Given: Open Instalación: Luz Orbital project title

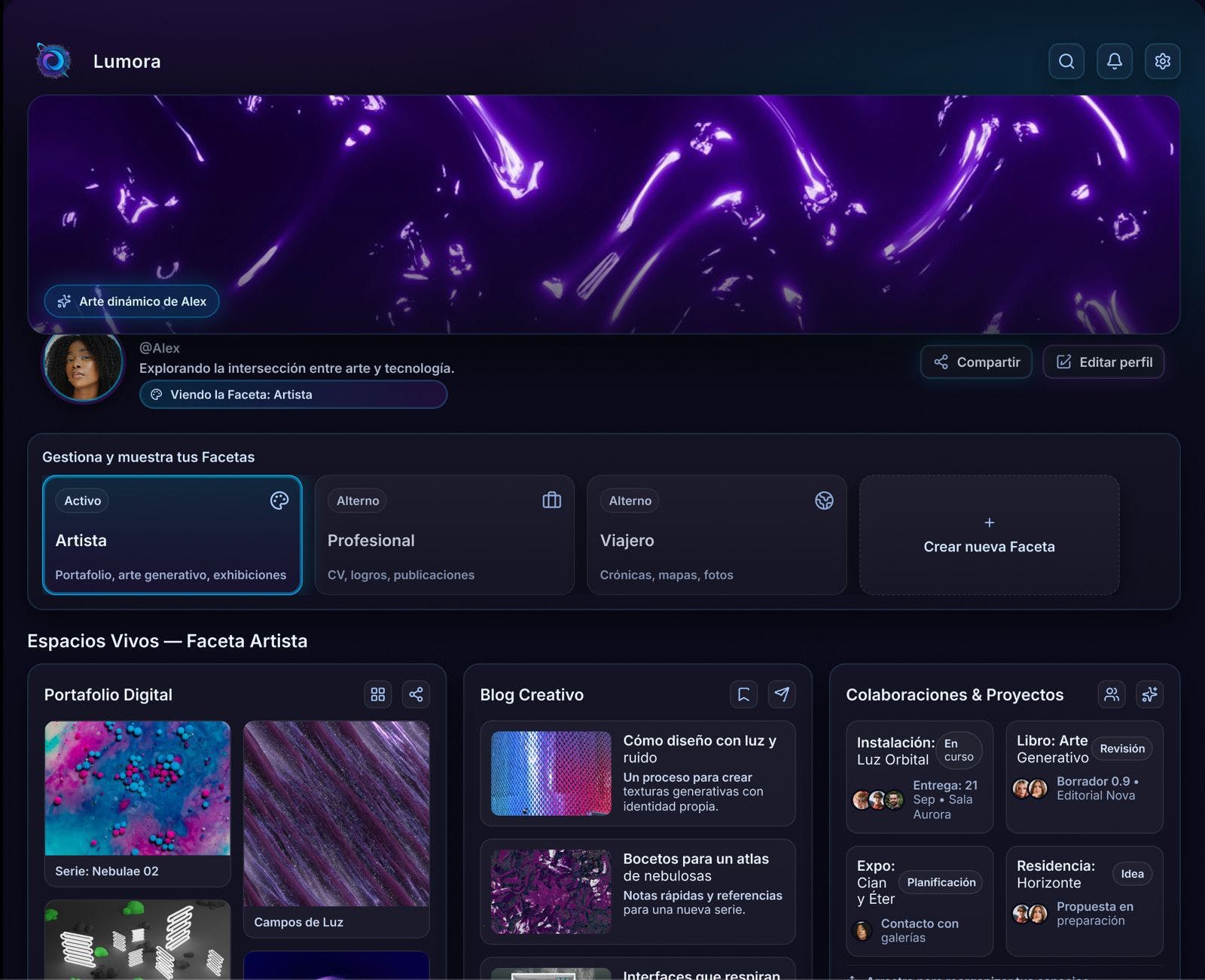Looking at the screenshot, I should [895, 751].
